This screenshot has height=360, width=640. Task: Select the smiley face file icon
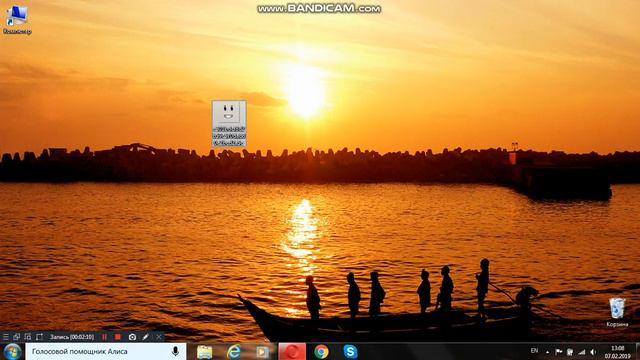click(229, 123)
